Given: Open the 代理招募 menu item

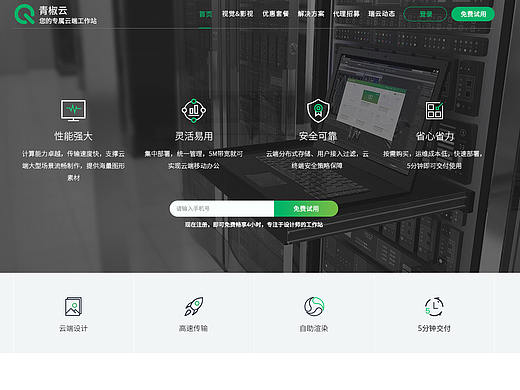Looking at the screenshot, I should point(346,14).
